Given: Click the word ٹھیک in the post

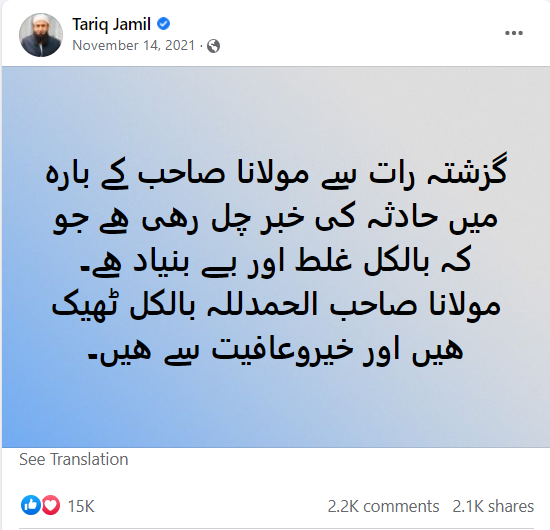Looking at the screenshot, I should pyautogui.click(x=87, y=304).
